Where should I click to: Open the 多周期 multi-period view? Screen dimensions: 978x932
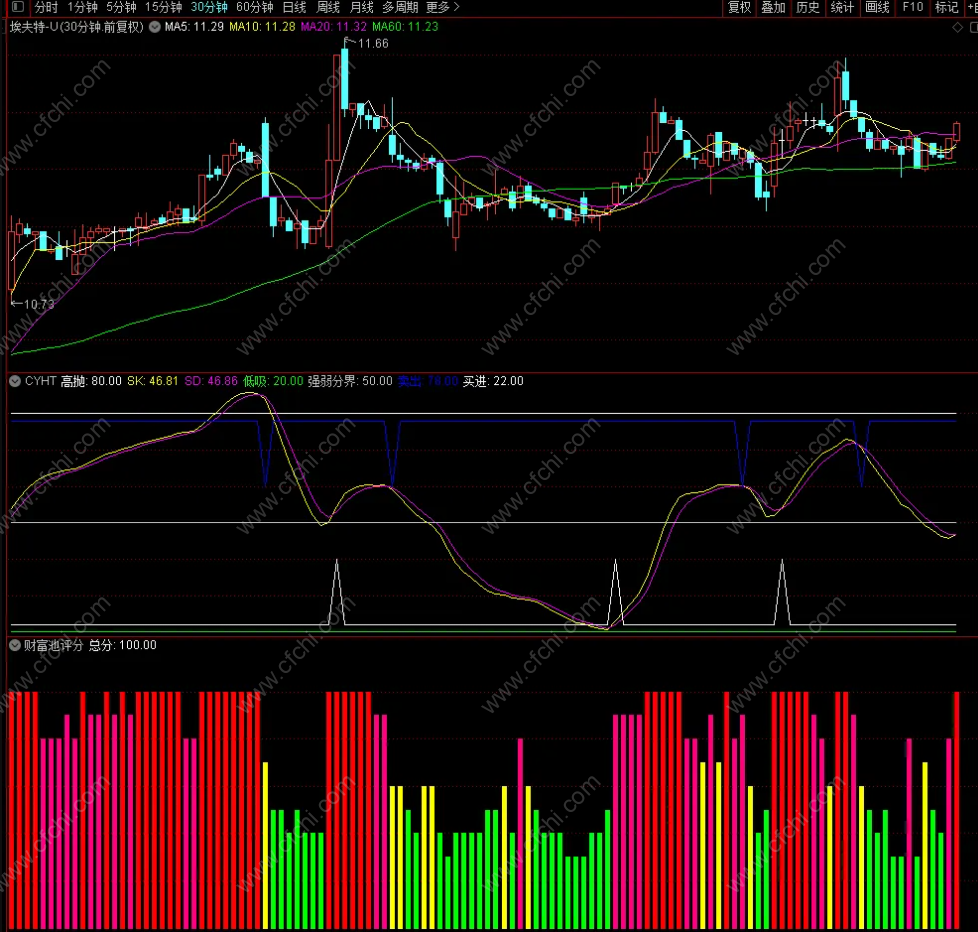[401, 7]
